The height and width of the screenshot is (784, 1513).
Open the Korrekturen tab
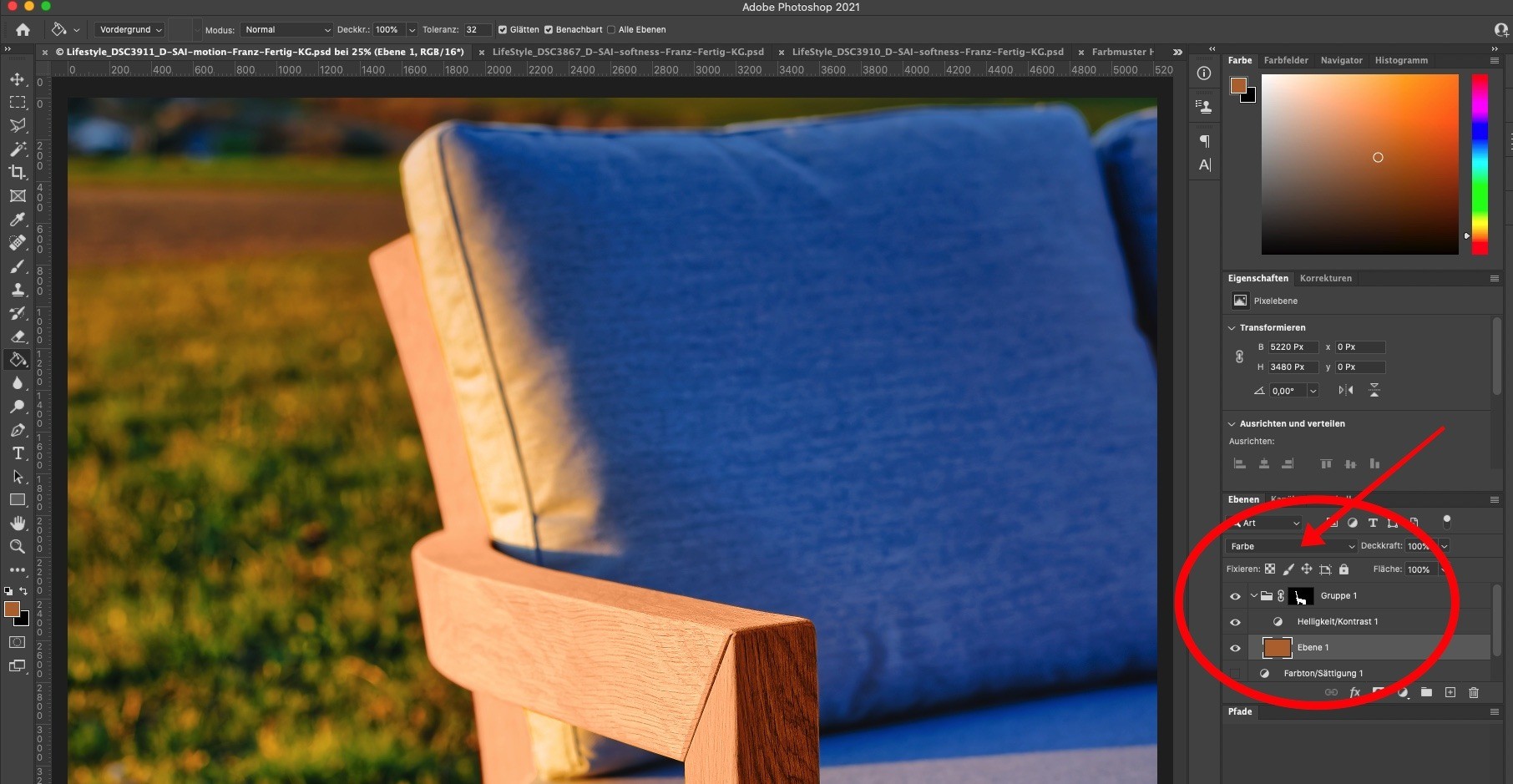pyautogui.click(x=1325, y=278)
